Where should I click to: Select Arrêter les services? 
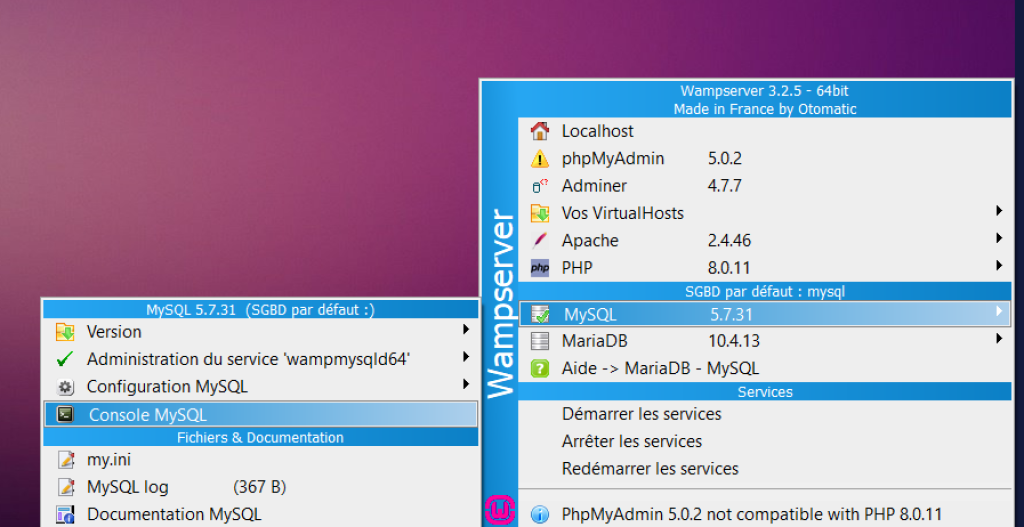pyautogui.click(x=632, y=441)
